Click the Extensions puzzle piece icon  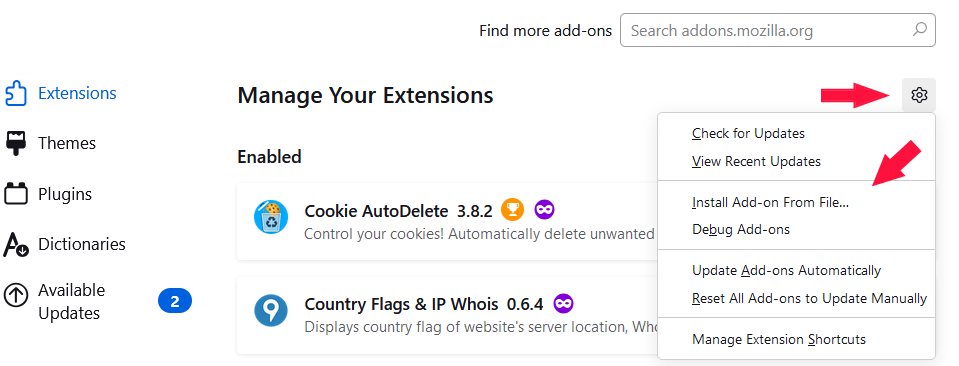point(15,94)
